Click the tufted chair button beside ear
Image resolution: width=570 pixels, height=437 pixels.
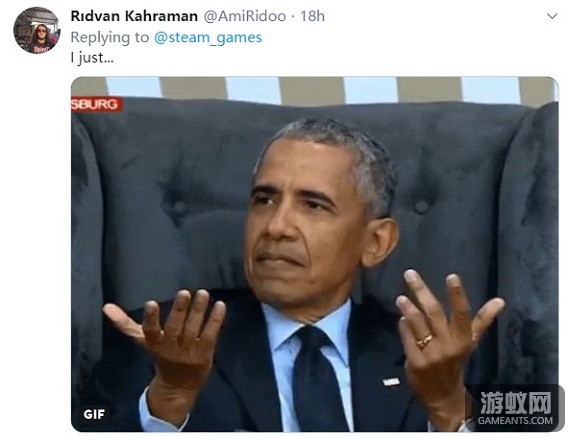click(422, 207)
